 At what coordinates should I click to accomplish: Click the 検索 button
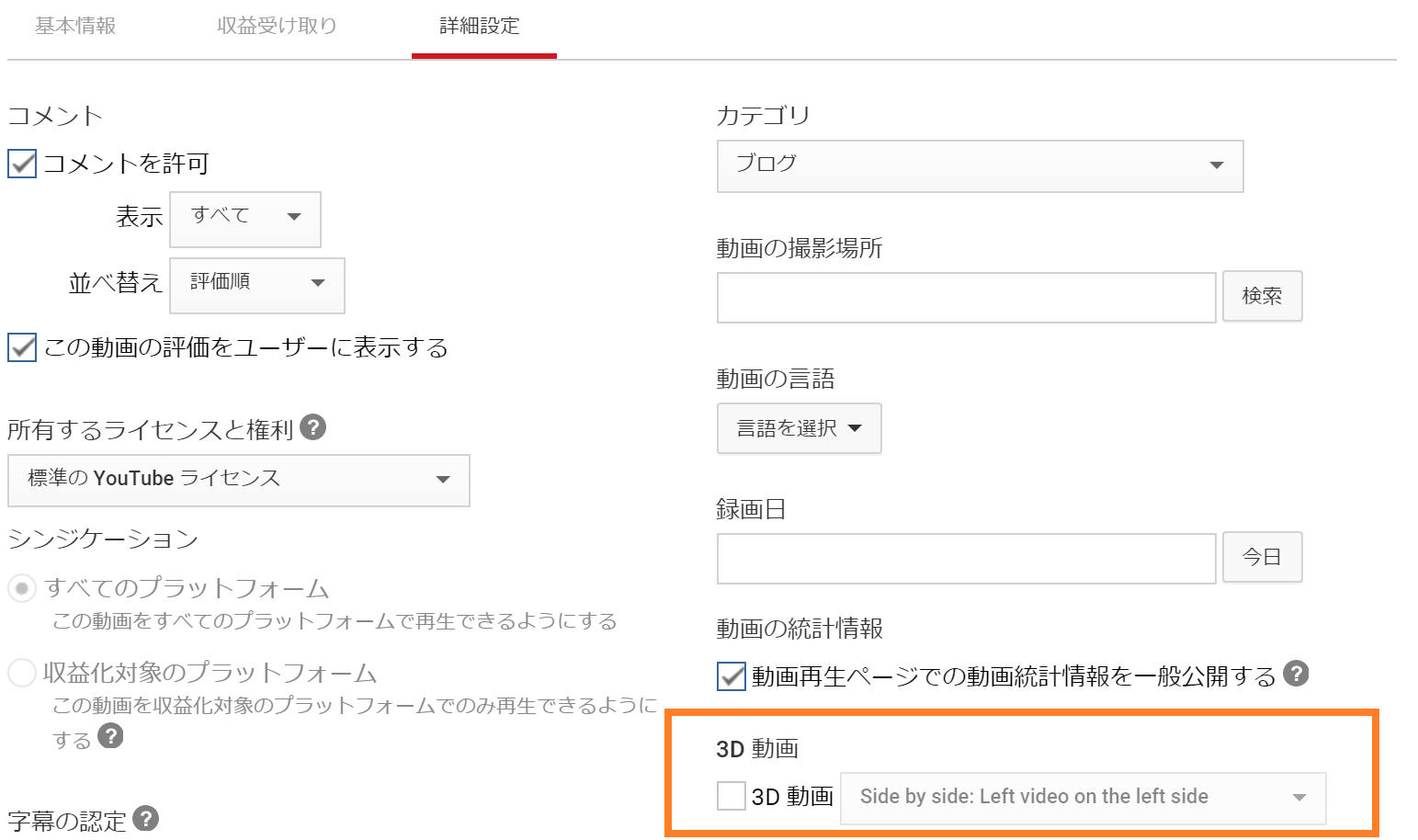tap(1263, 296)
